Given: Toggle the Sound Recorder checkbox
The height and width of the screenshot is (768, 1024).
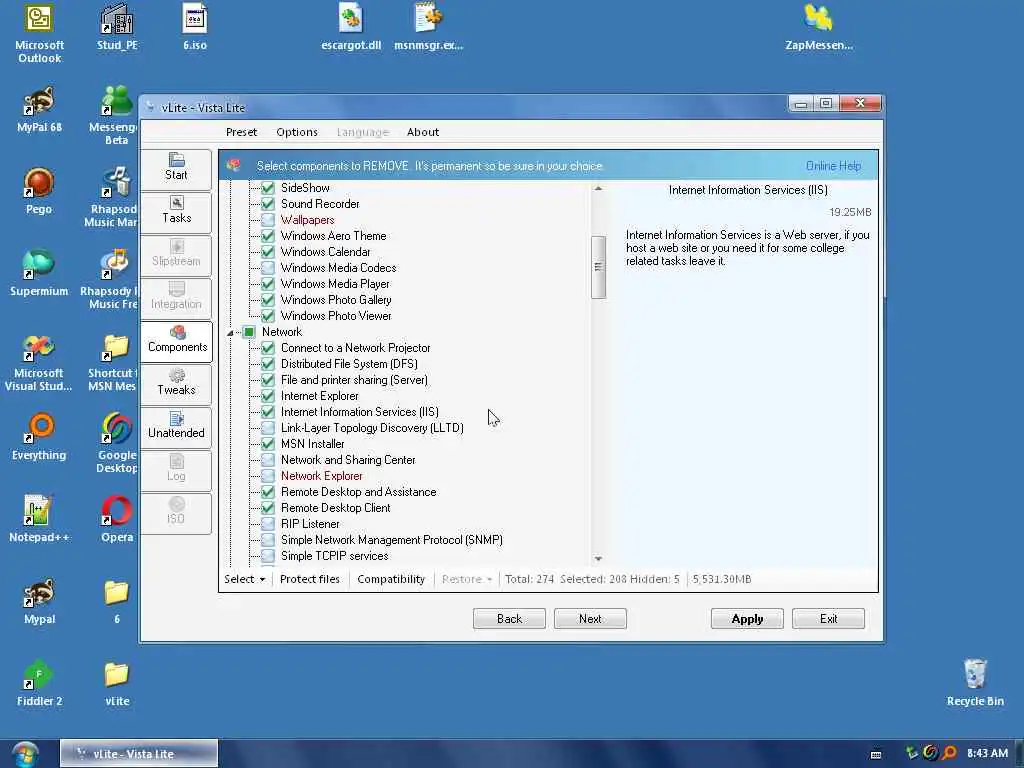Looking at the screenshot, I should pos(268,204).
